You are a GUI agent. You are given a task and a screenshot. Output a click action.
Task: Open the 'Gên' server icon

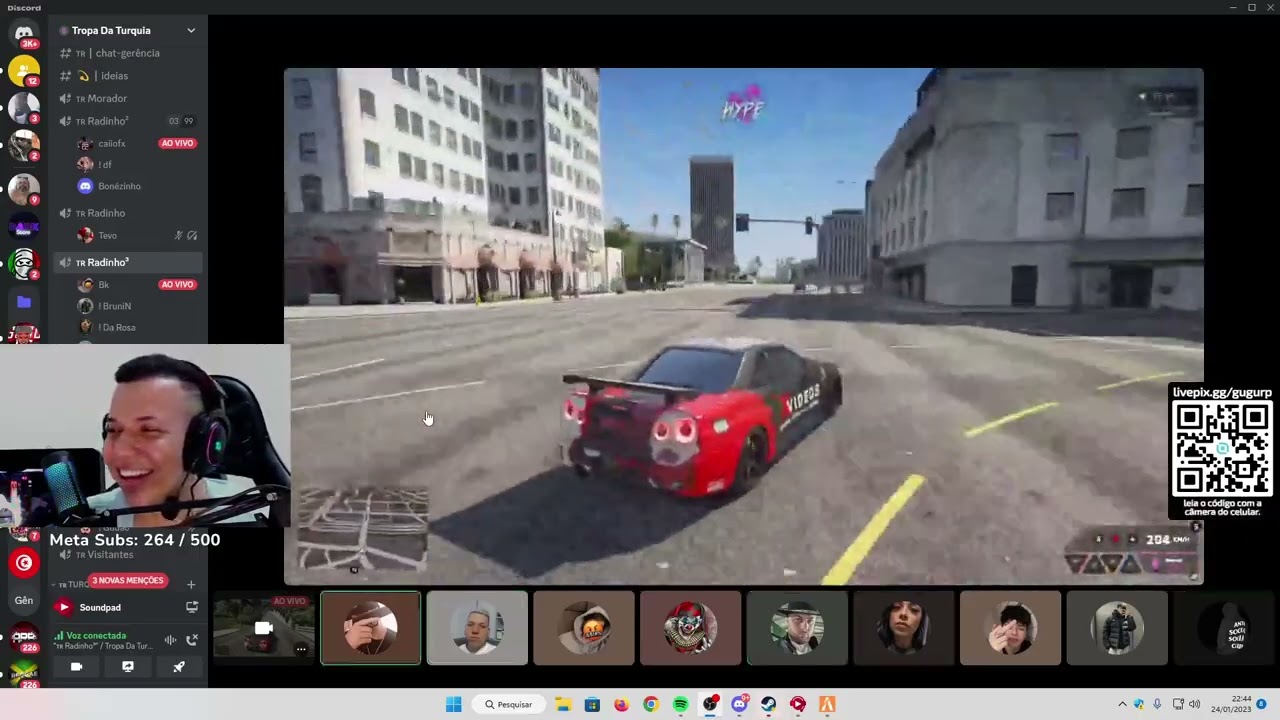(x=23, y=600)
